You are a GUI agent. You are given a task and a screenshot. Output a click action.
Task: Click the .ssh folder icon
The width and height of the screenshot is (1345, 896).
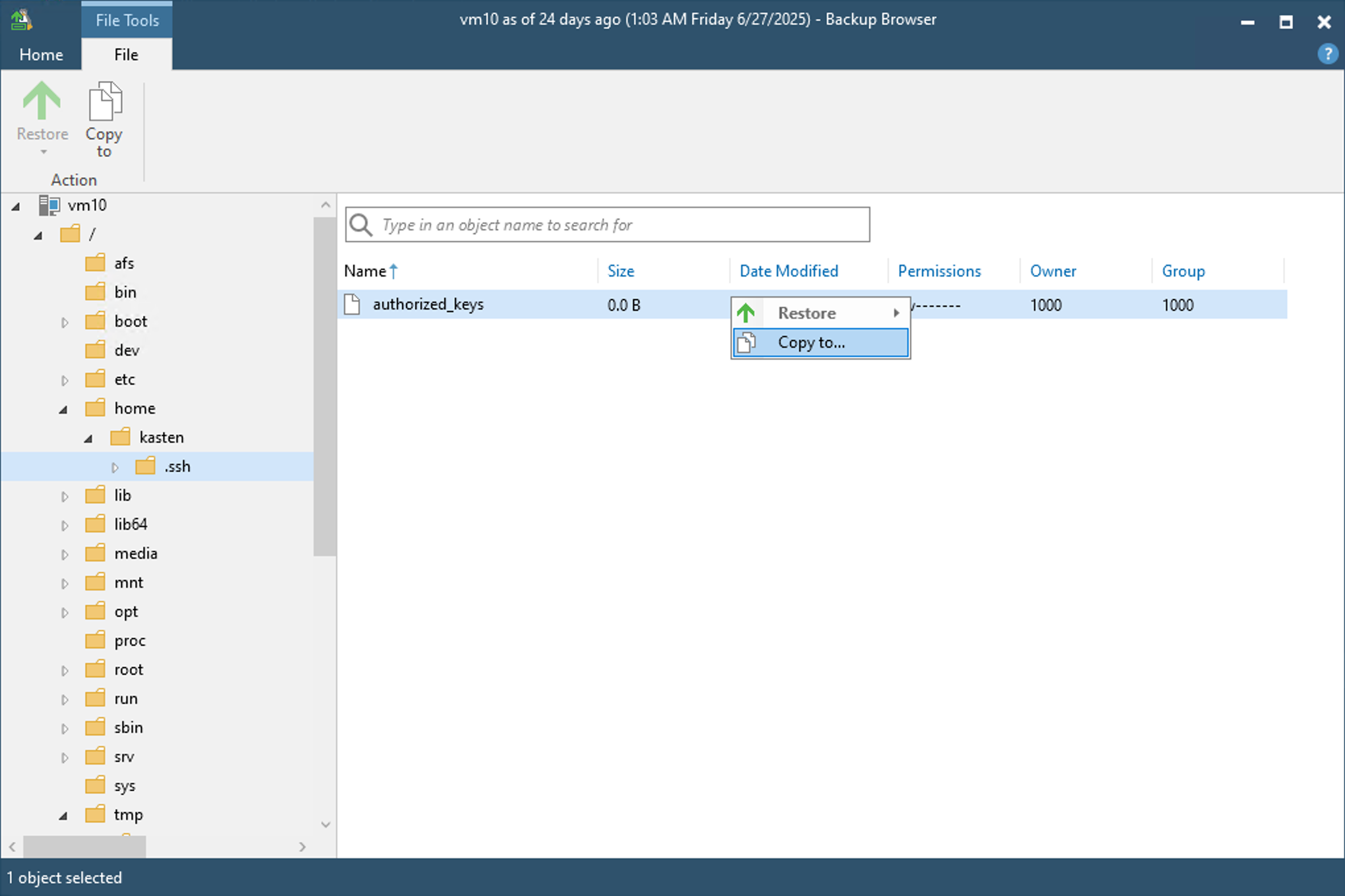[x=146, y=466]
